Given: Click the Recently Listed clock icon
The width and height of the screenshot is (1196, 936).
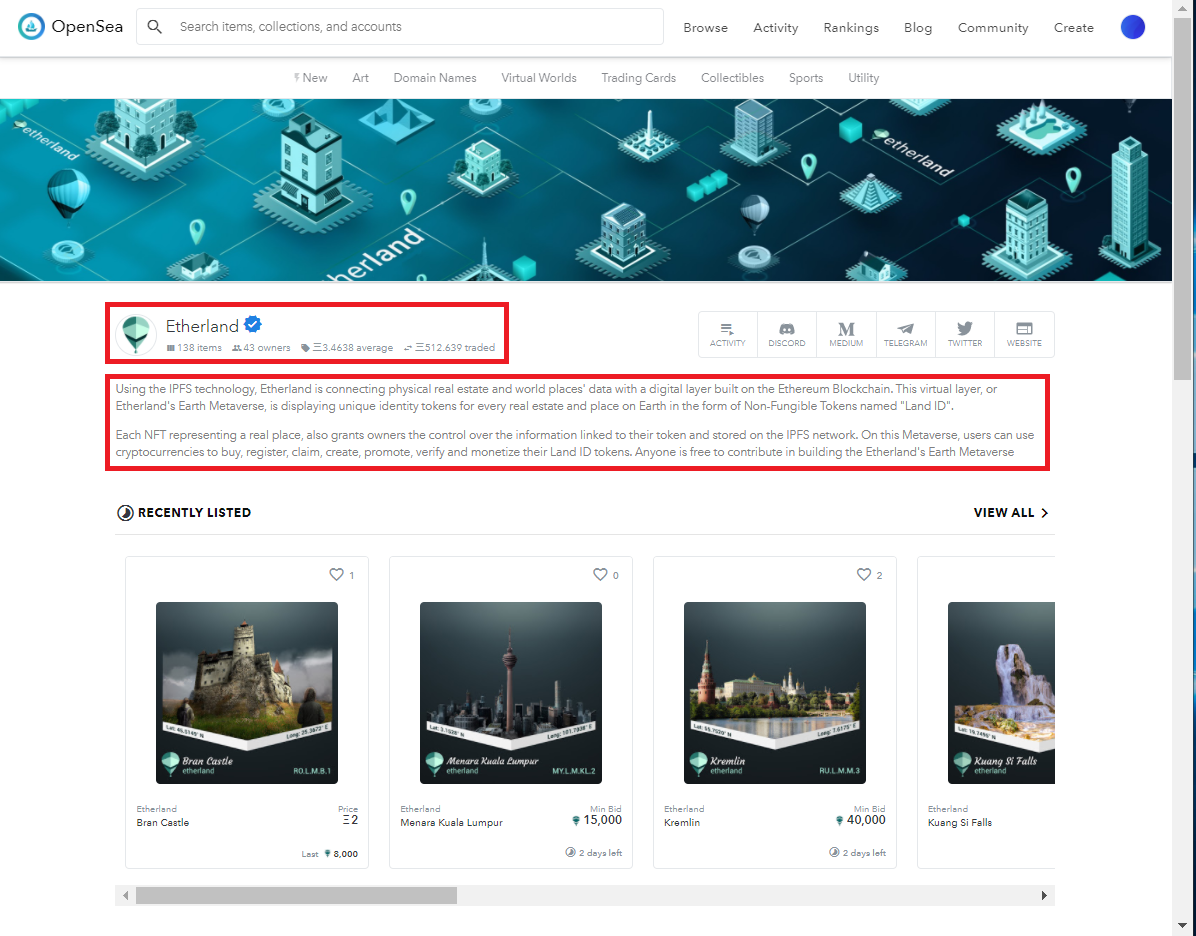Looking at the screenshot, I should point(125,513).
